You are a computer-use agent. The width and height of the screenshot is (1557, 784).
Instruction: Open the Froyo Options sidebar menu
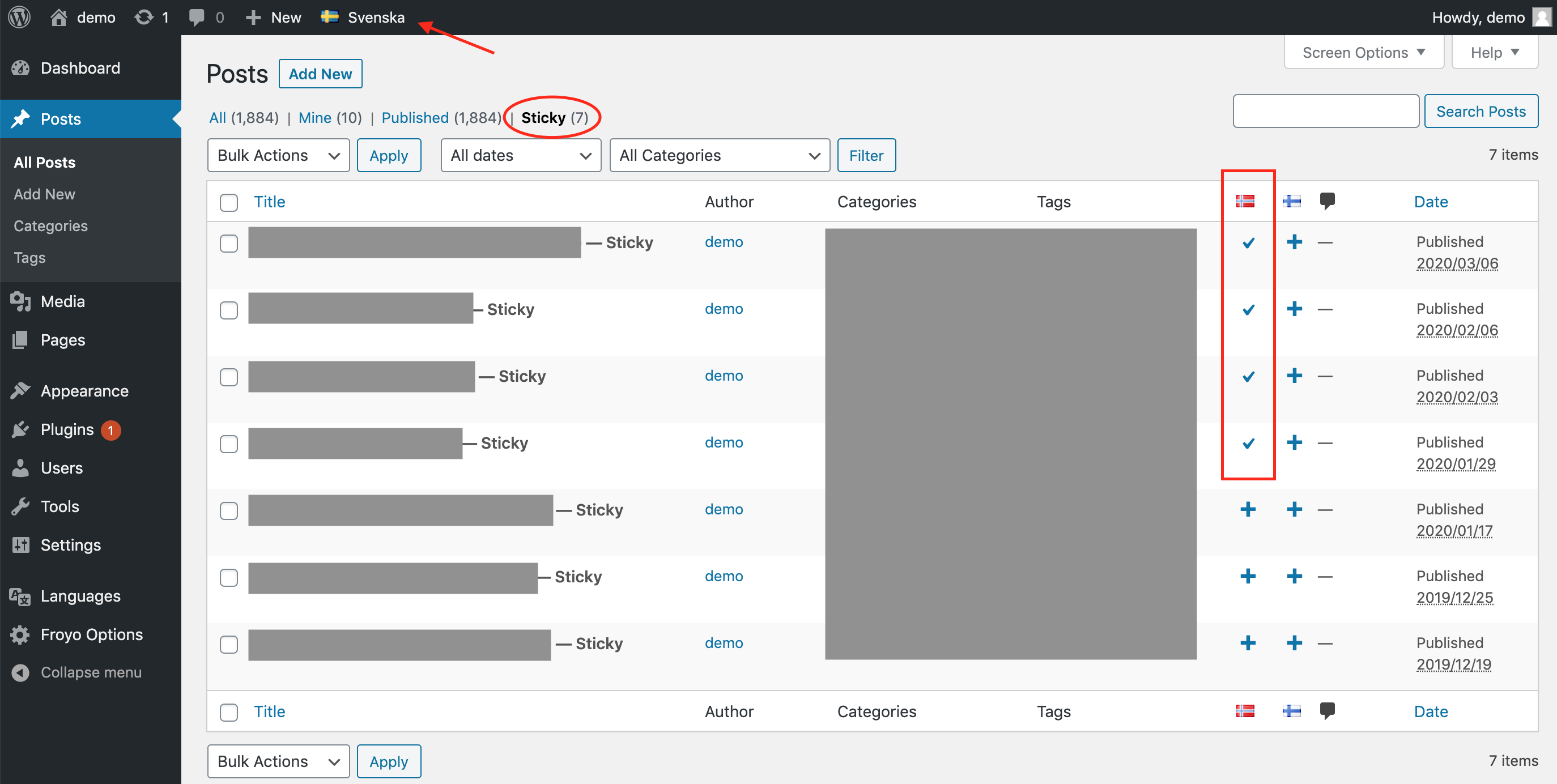click(91, 634)
